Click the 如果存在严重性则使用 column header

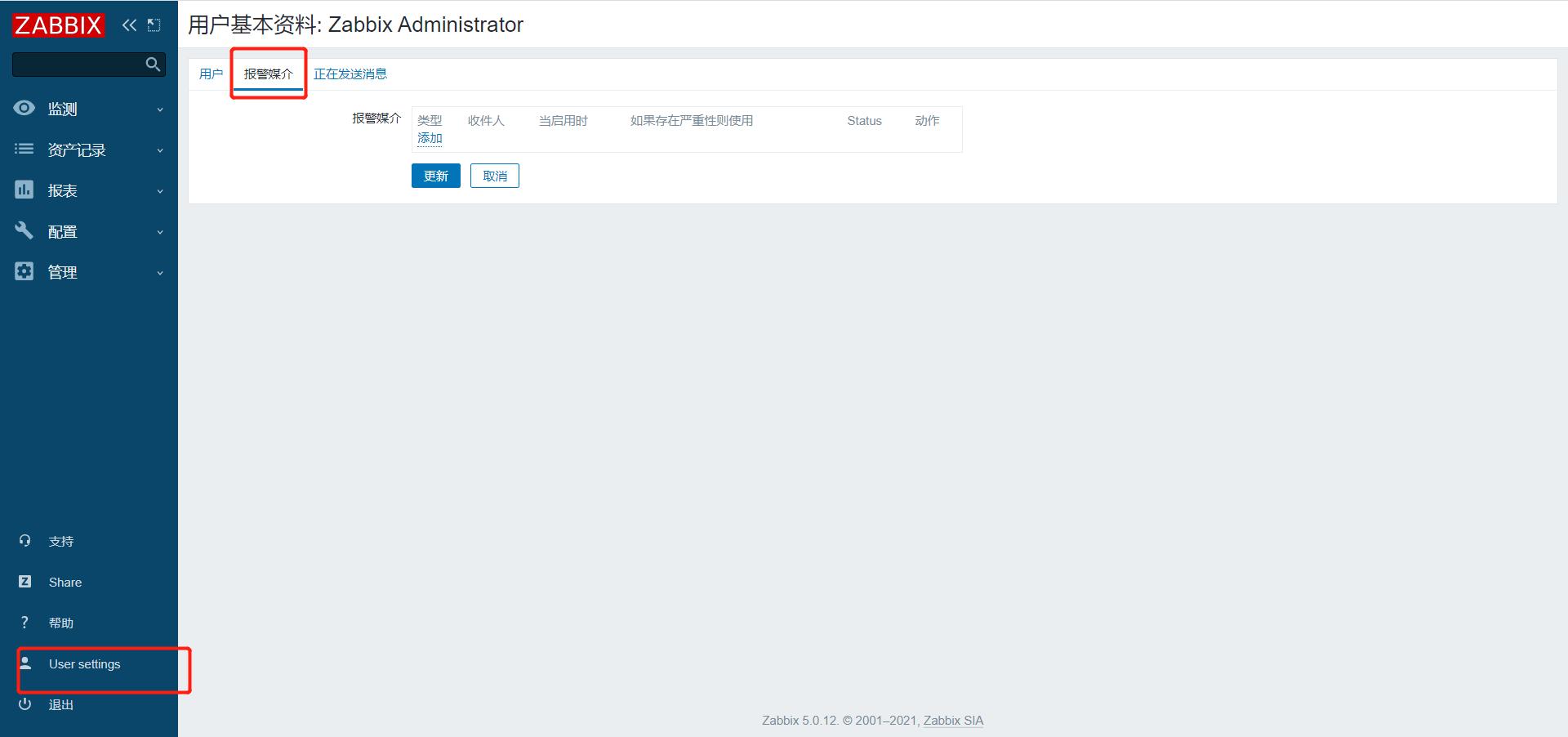pyautogui.click(x=692, y=121)
